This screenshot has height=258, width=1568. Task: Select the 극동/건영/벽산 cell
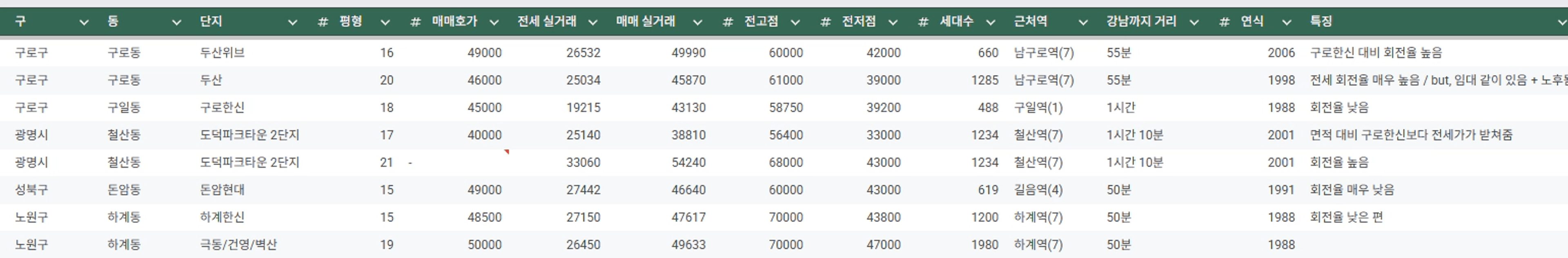[x=238, y=244]
